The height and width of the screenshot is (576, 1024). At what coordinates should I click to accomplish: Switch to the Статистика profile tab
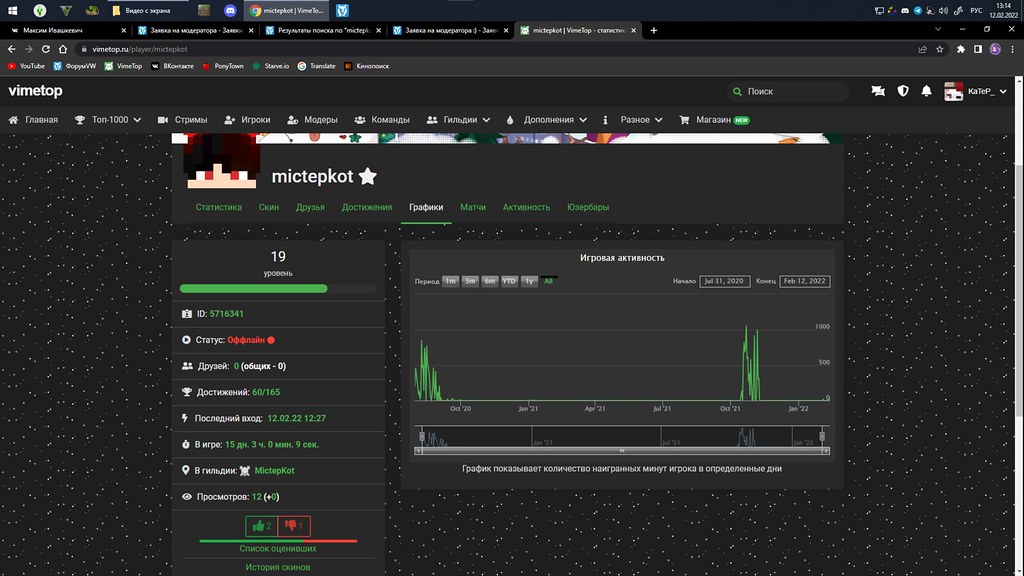[219, 207]
